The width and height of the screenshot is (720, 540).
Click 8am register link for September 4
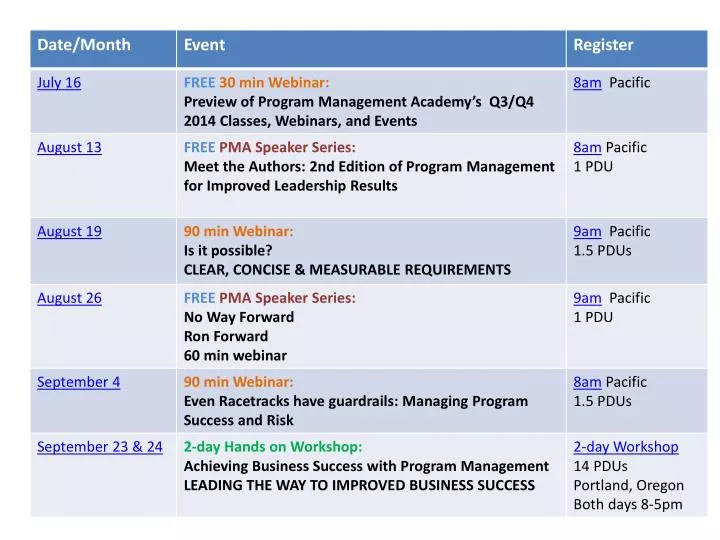(x=587, y=382)
